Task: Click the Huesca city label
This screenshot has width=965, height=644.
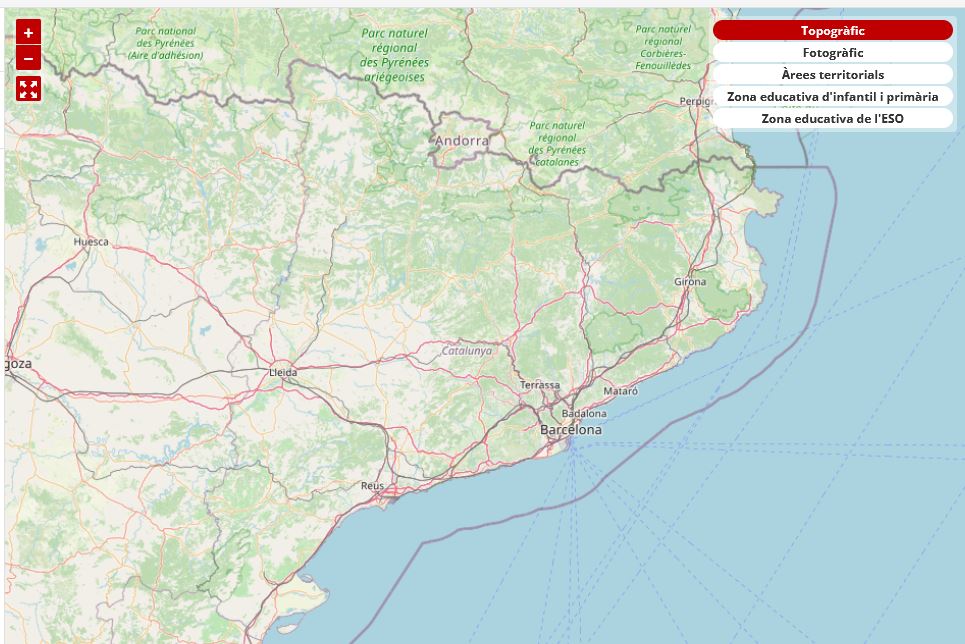Action: click(x=91, y=242)
